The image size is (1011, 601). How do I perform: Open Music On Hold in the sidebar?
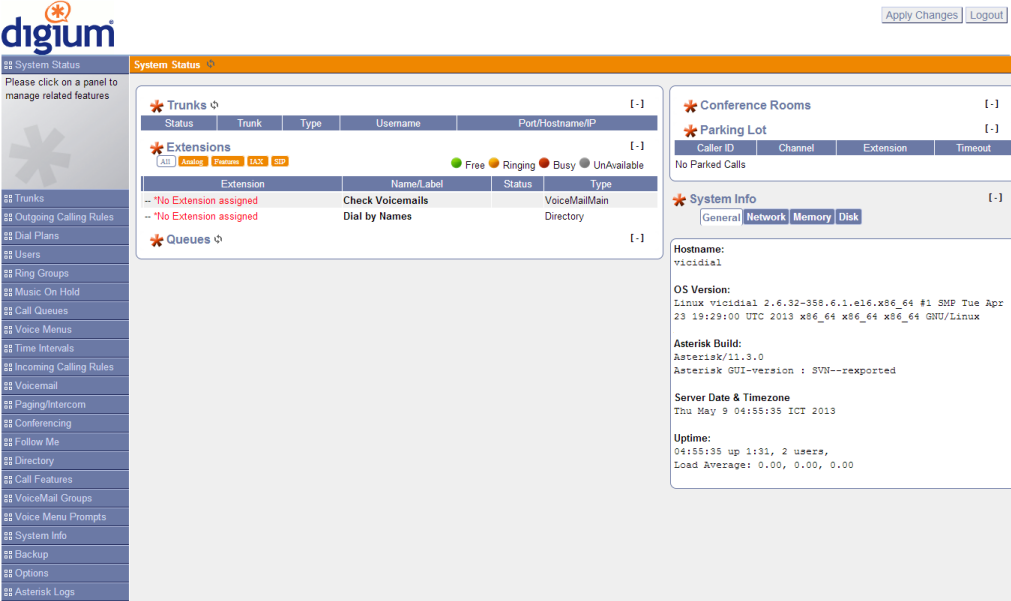(x=65, y=291)
